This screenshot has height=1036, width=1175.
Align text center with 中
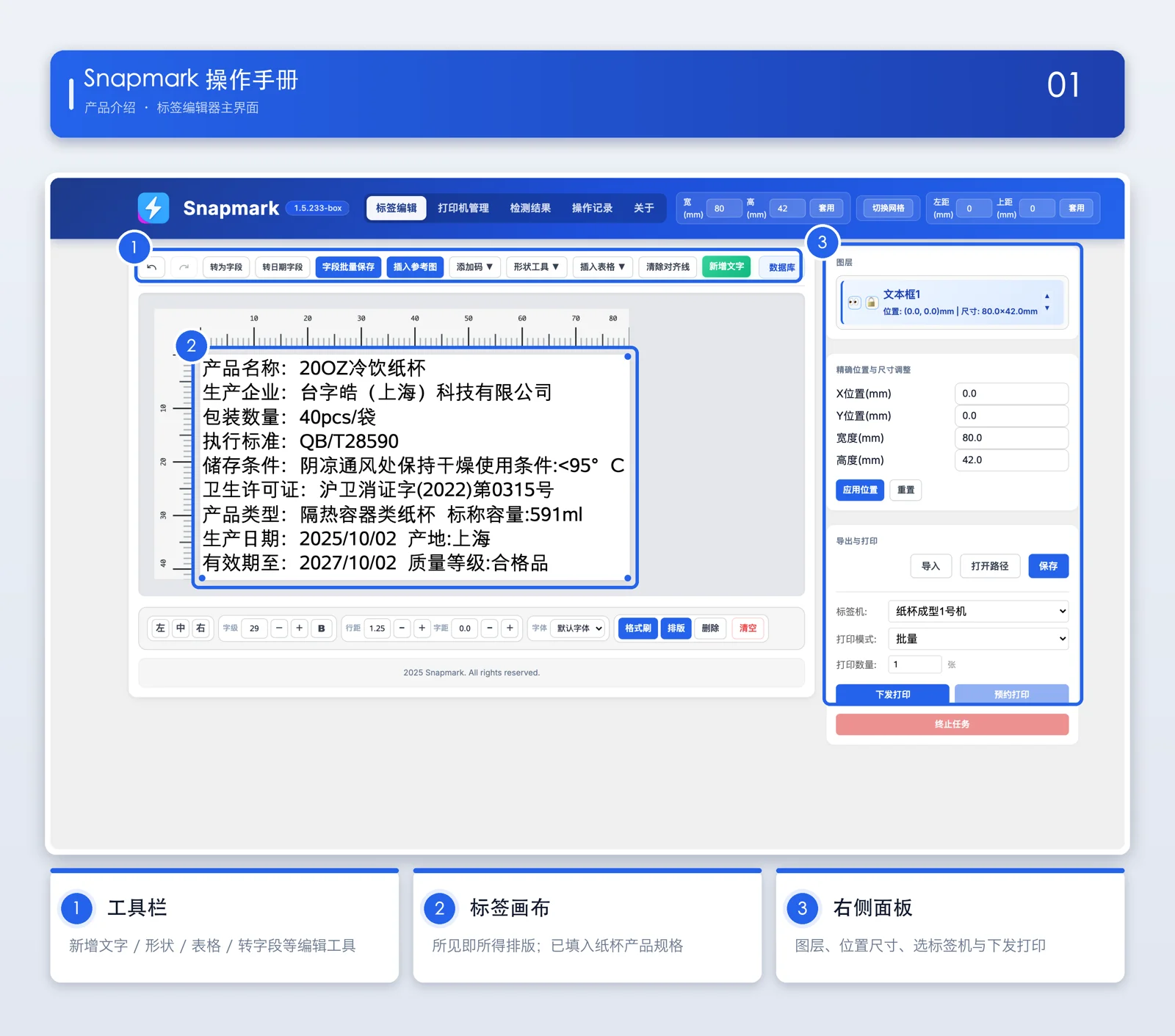[181, 629]
